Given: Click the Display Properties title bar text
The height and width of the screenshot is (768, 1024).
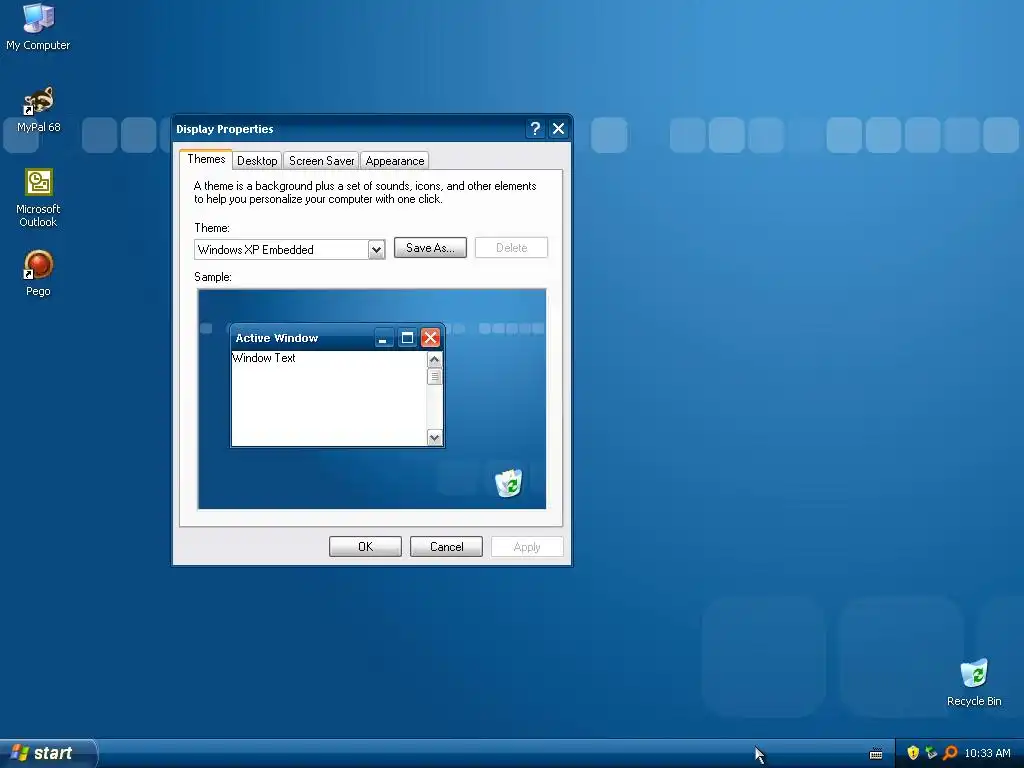Looking at the screenshot, I should coord(225,129).
